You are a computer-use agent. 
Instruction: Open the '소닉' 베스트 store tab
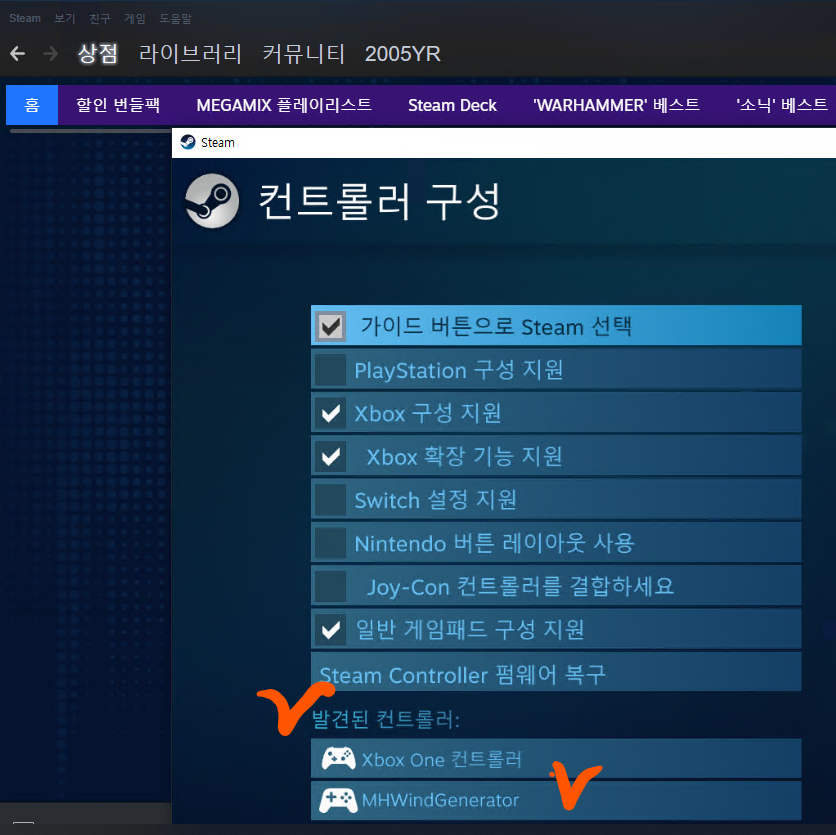point(782,105)
